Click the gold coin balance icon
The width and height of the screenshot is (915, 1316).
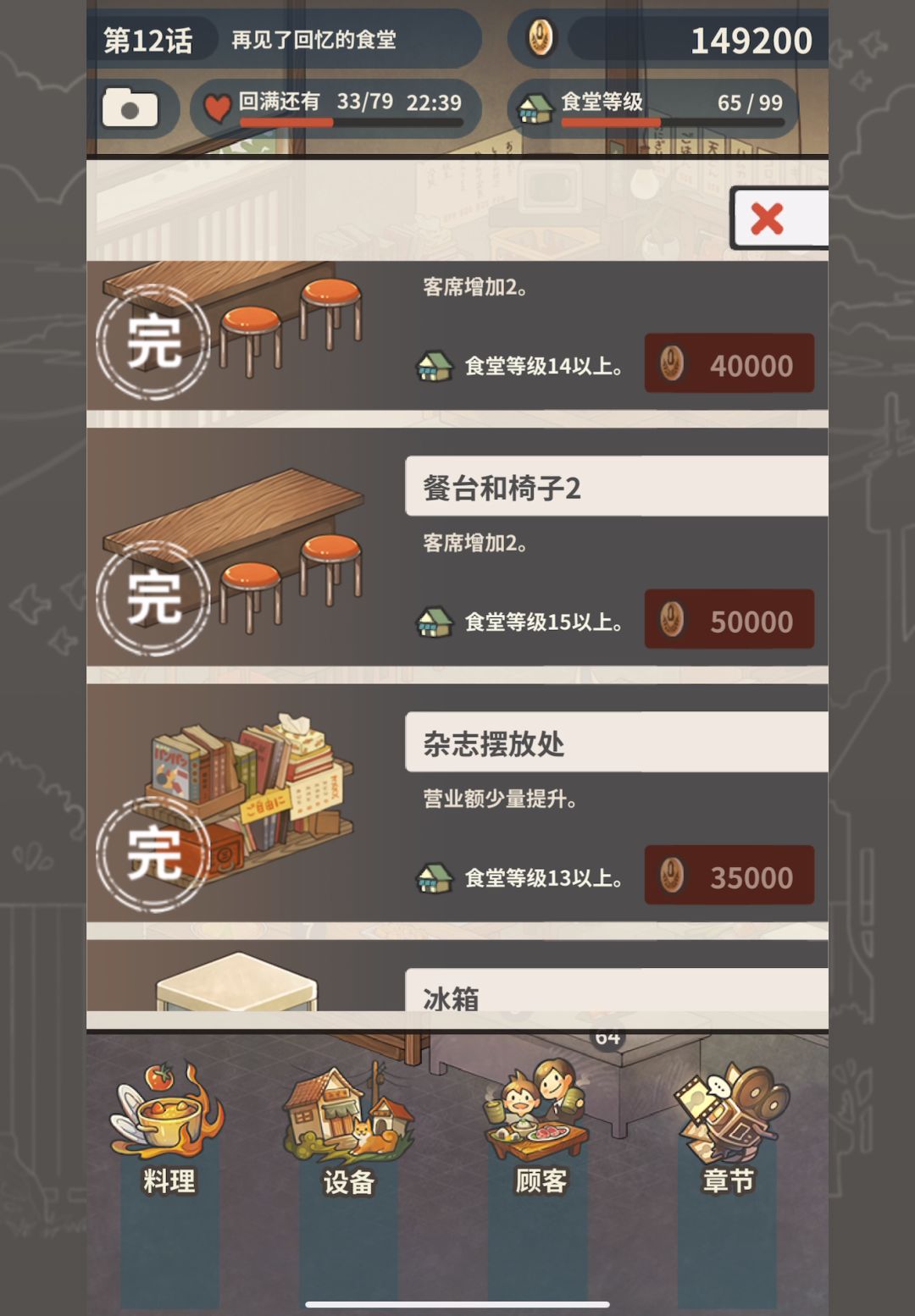click(x=541, y=38)
